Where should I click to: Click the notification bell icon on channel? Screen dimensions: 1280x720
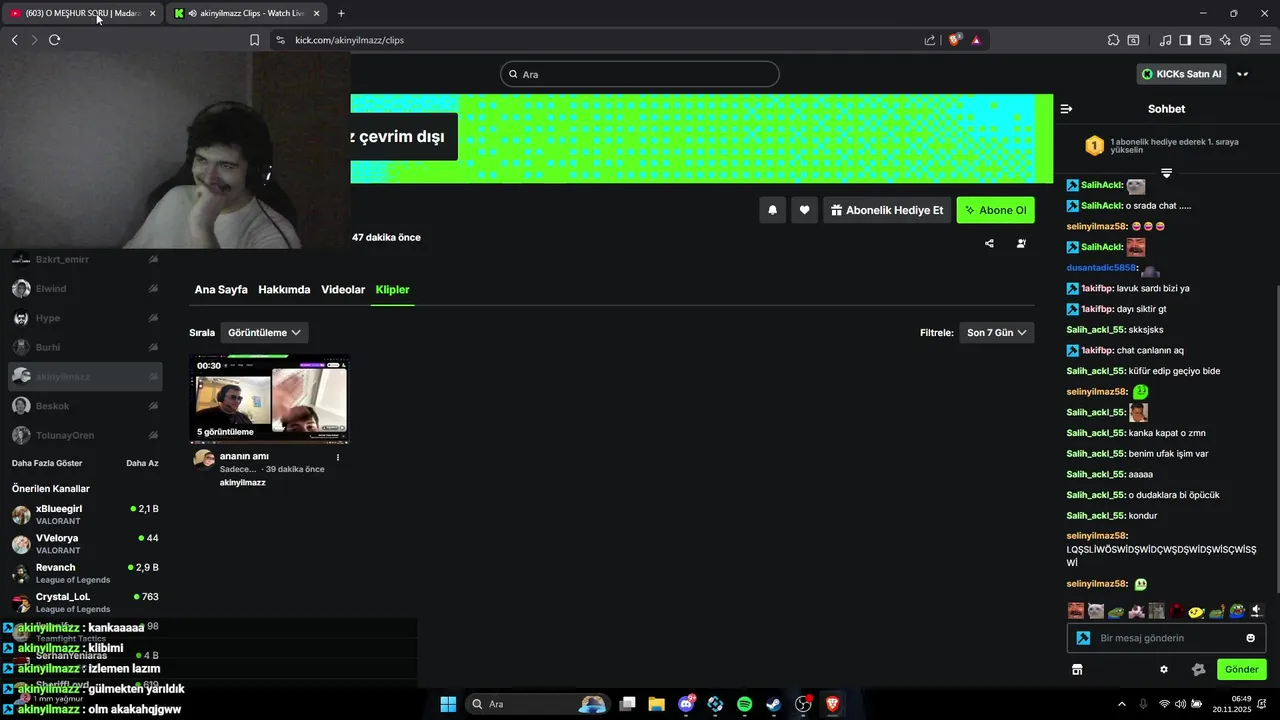coord(772,210)
